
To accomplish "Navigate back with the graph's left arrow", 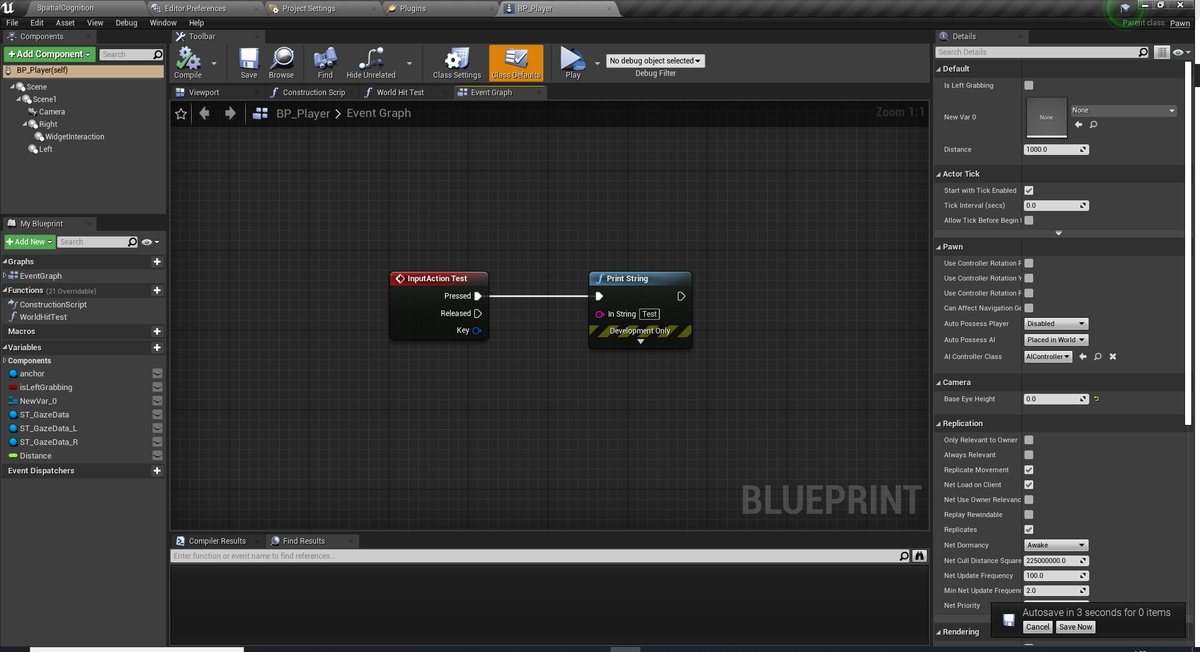I will tap(205, 113).
